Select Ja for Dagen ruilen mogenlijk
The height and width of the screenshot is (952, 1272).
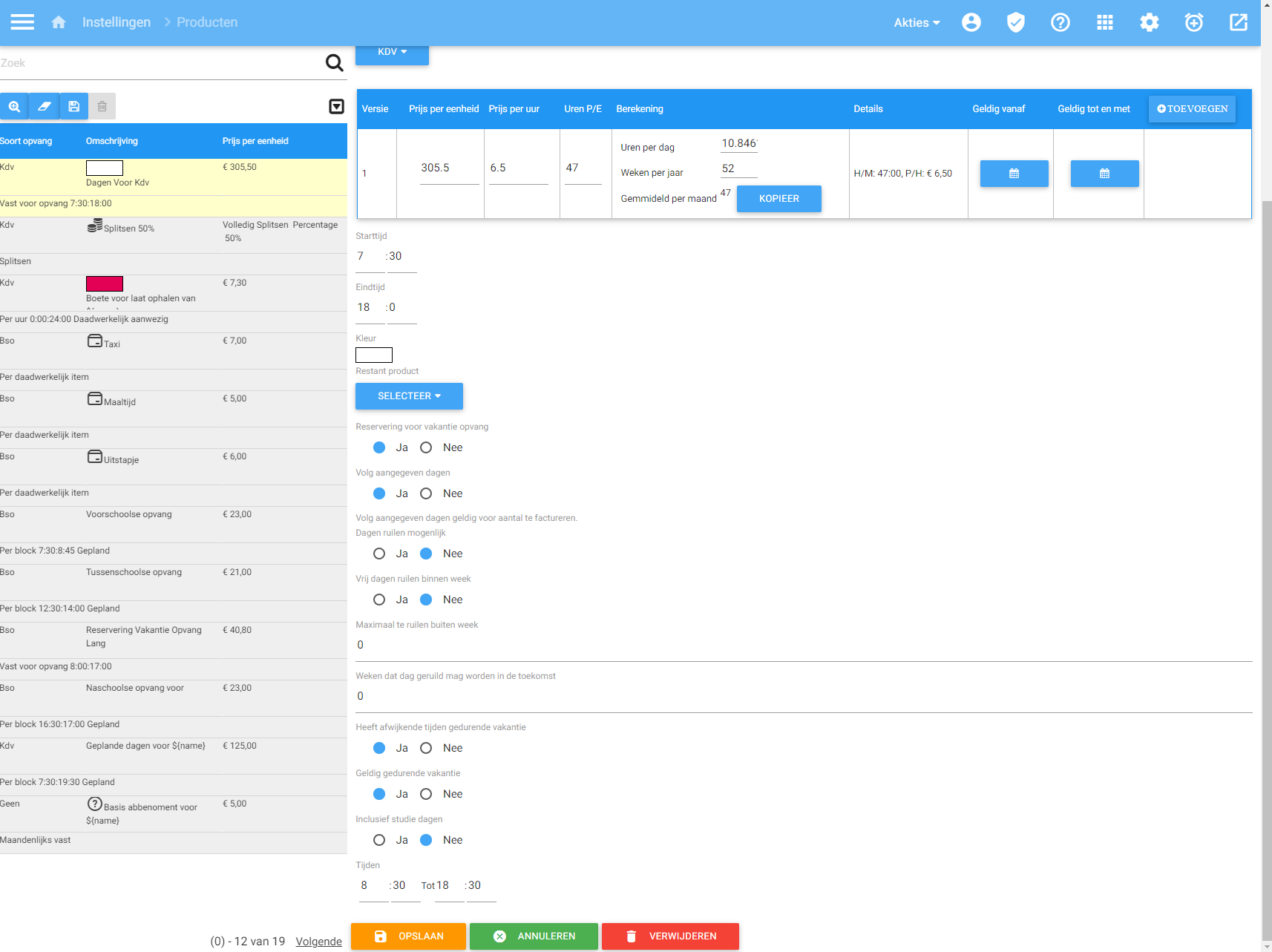coord(379,554)
